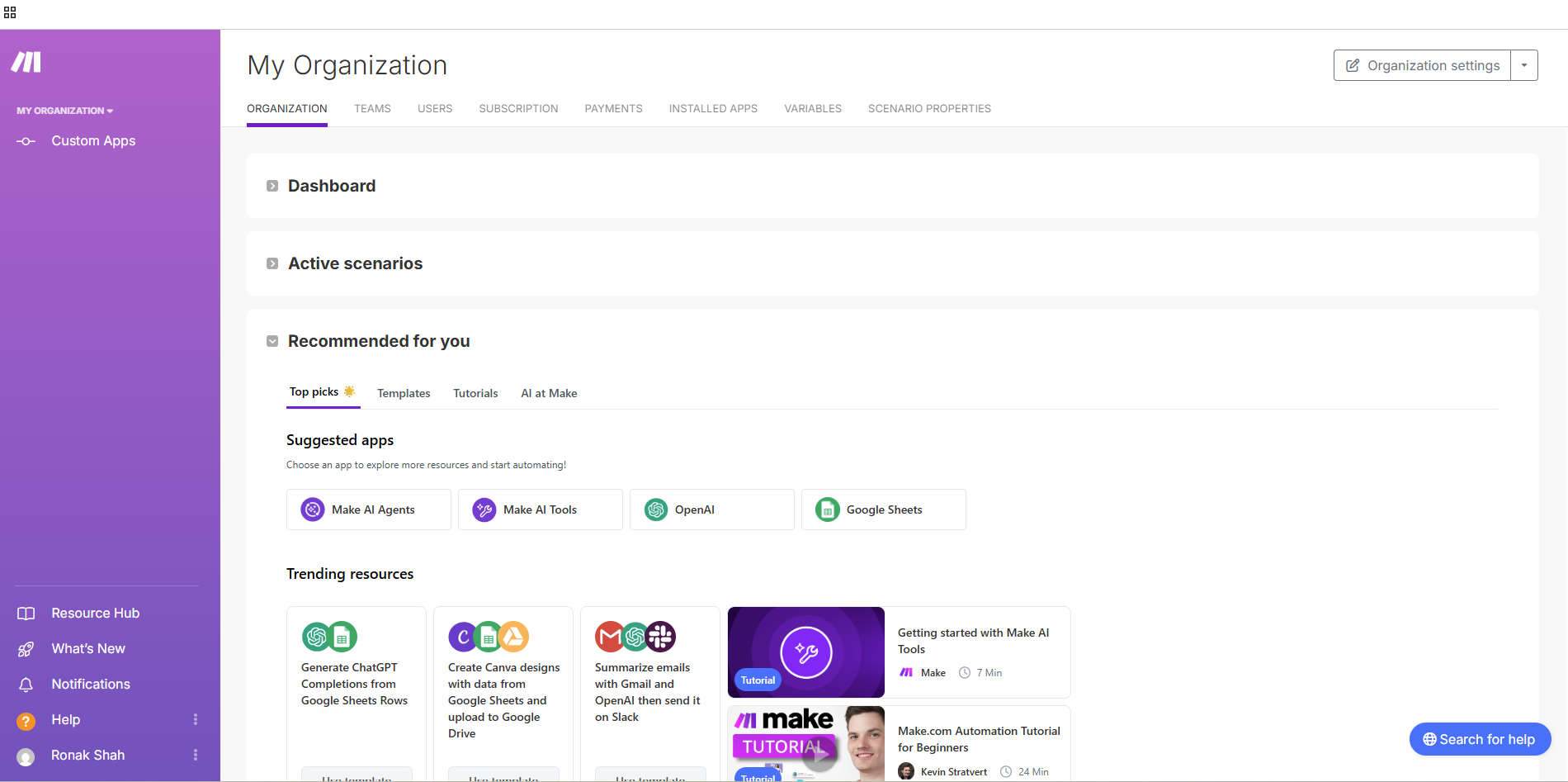Click the Slack icon on Summarize emails card

[x=661, y=637]
